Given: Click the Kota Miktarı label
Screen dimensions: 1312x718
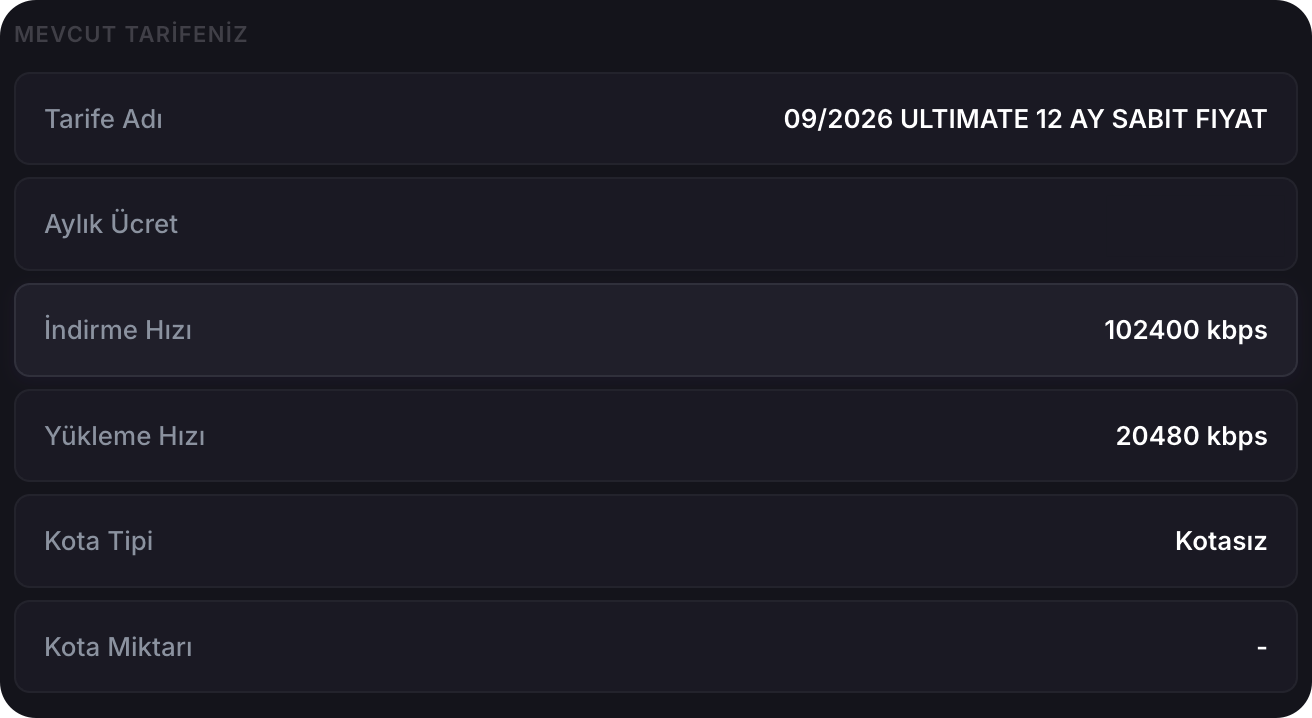Looking at the screenshot, I should click(119, 647).
